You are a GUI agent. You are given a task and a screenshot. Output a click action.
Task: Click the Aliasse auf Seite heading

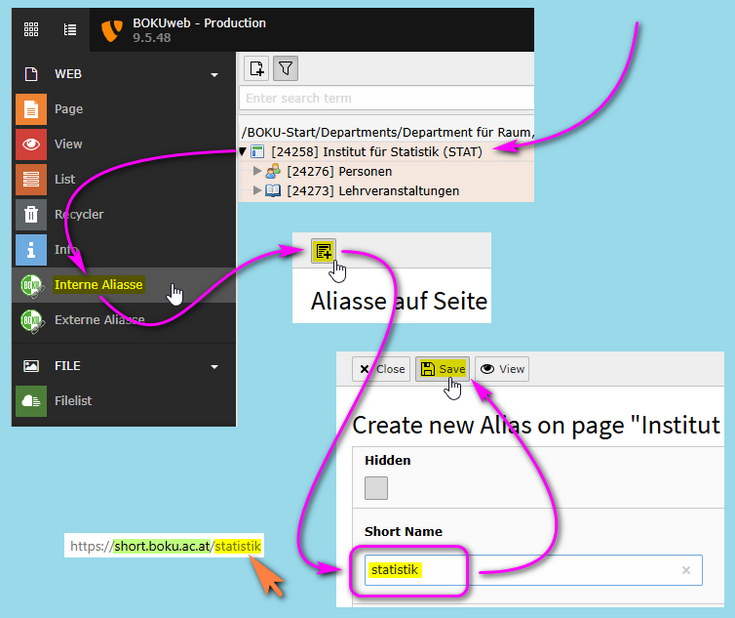(x=399, y=301)
